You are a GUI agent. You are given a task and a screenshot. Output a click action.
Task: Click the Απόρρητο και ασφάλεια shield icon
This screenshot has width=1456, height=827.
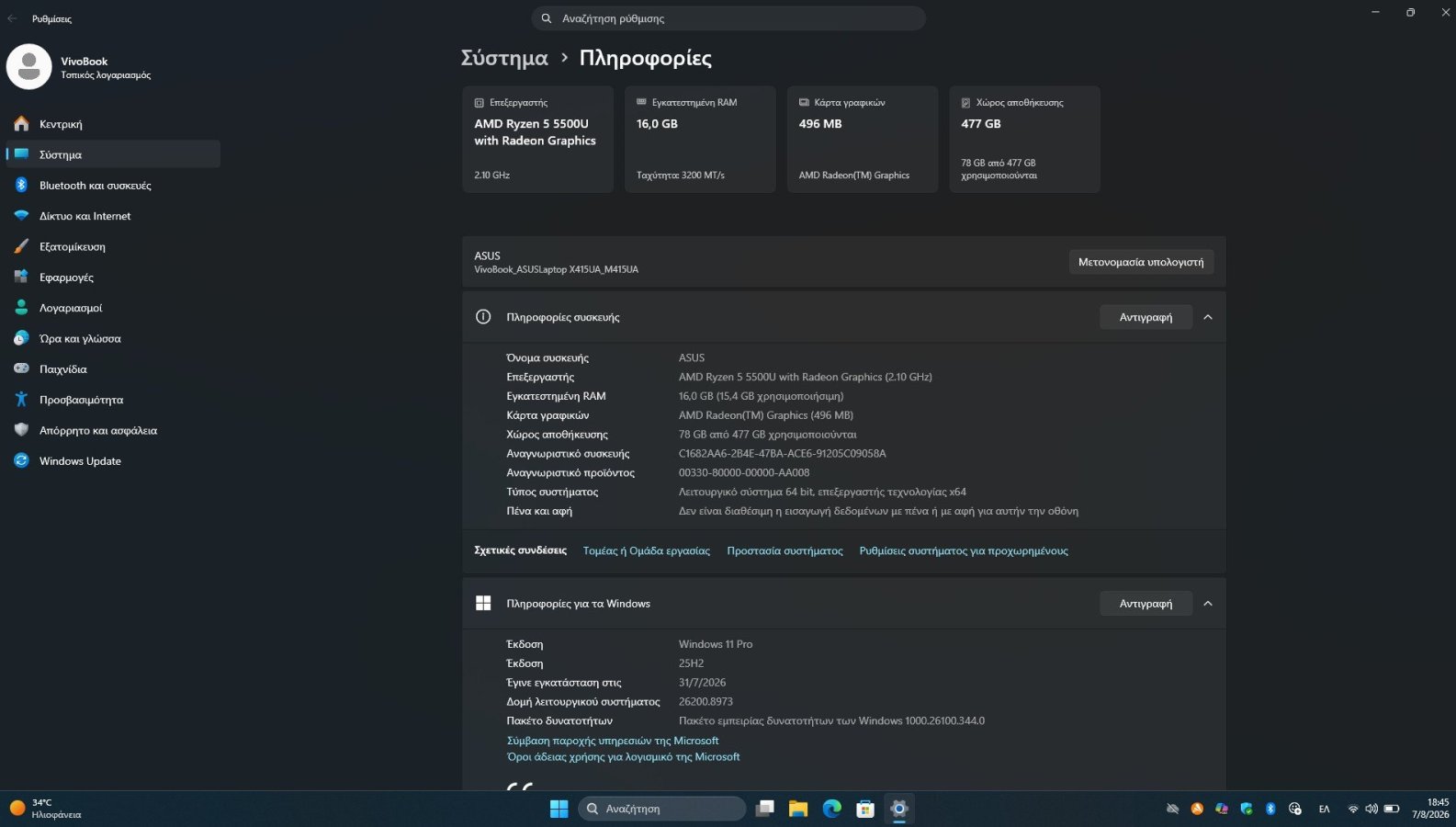click(x=21, y=430)
